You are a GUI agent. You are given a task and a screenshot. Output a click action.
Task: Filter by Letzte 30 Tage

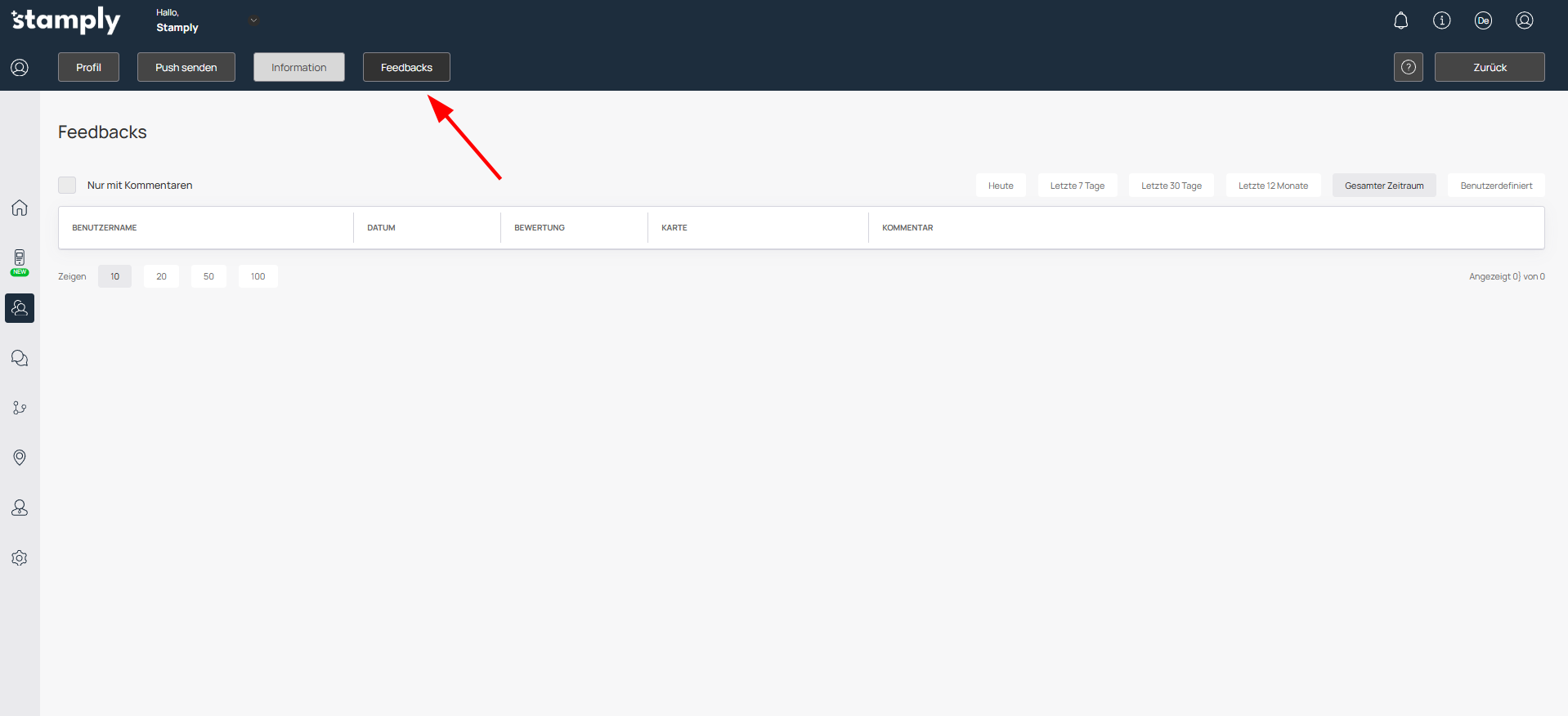coord(1171,186)
